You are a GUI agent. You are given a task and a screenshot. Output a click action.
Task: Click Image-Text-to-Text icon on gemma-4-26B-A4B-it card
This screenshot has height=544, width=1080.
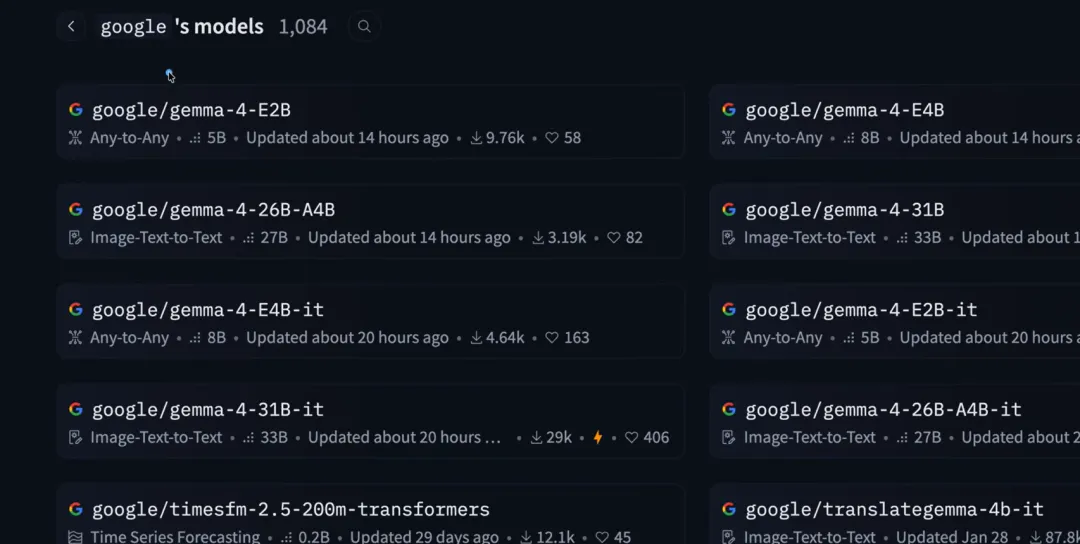click(728, 437)
